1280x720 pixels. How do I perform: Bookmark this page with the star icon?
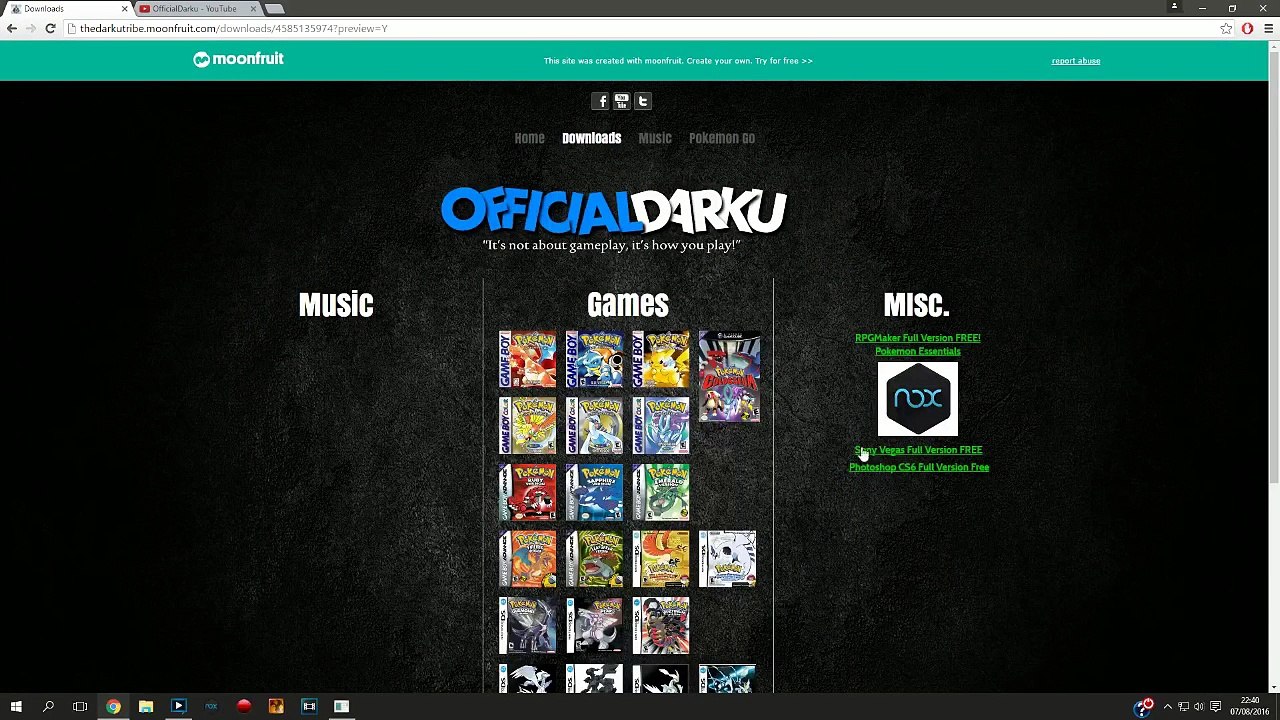1226,29
